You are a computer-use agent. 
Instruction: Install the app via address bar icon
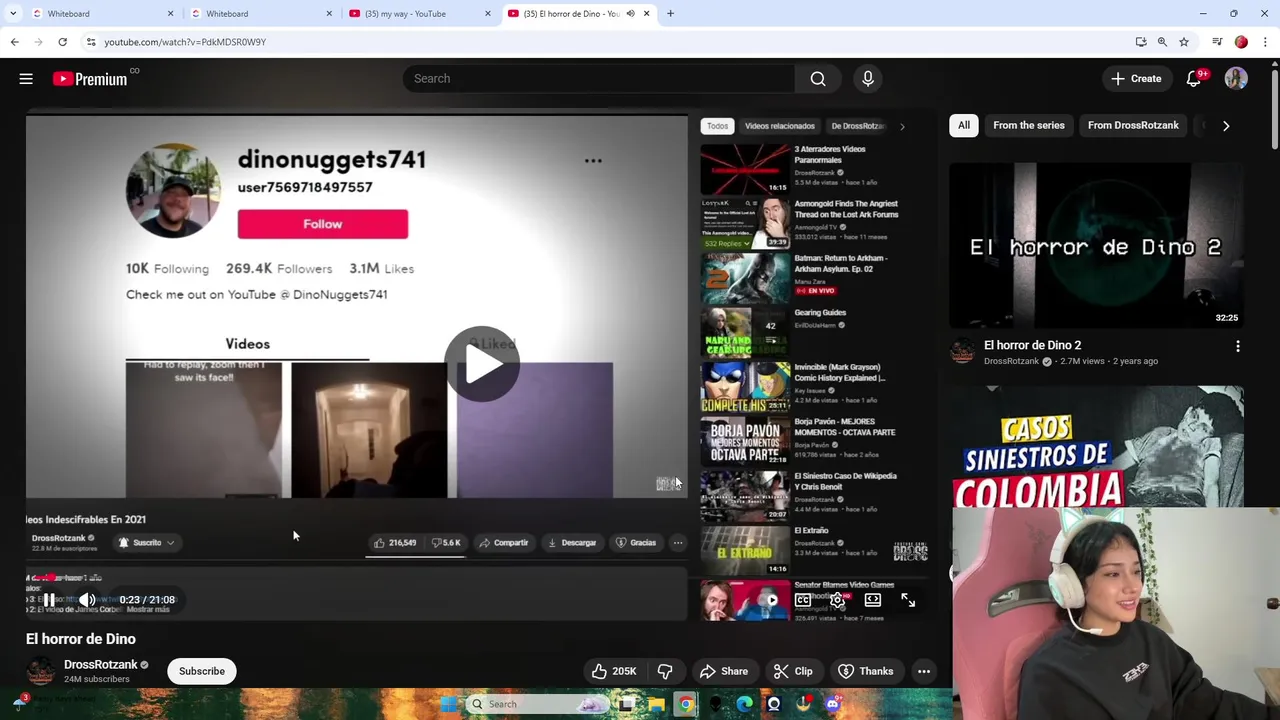point(1141,42)
